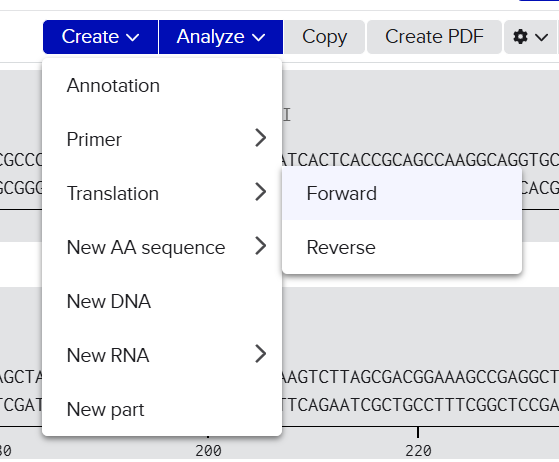The height and width of the screenshot is (462, 559).
Task: Expand the Primer submenu
Action: click(x=162, y=139)
